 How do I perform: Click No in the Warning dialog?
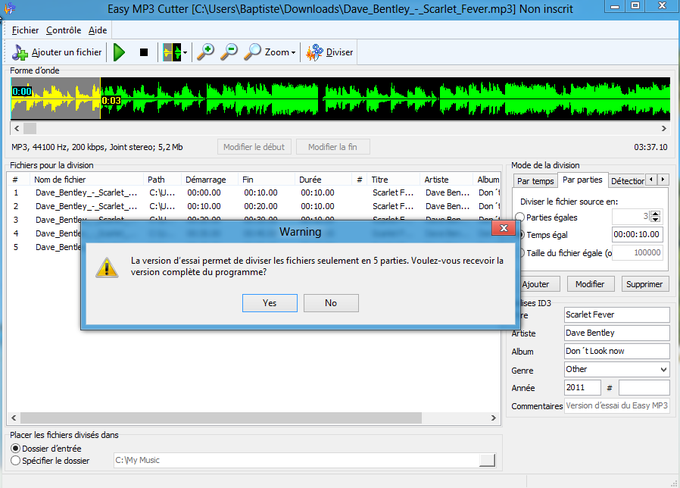331,303
